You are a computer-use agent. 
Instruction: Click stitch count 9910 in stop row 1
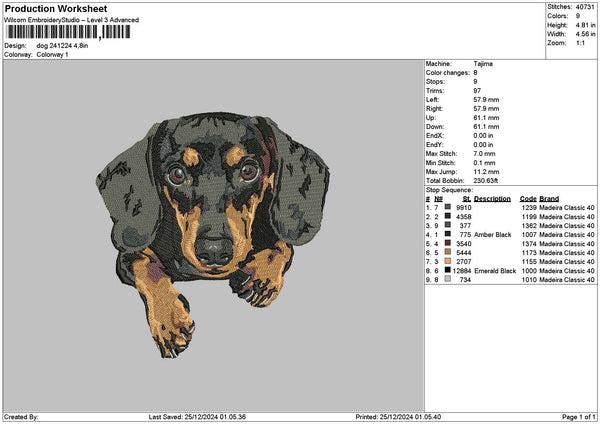coord(464,207)
